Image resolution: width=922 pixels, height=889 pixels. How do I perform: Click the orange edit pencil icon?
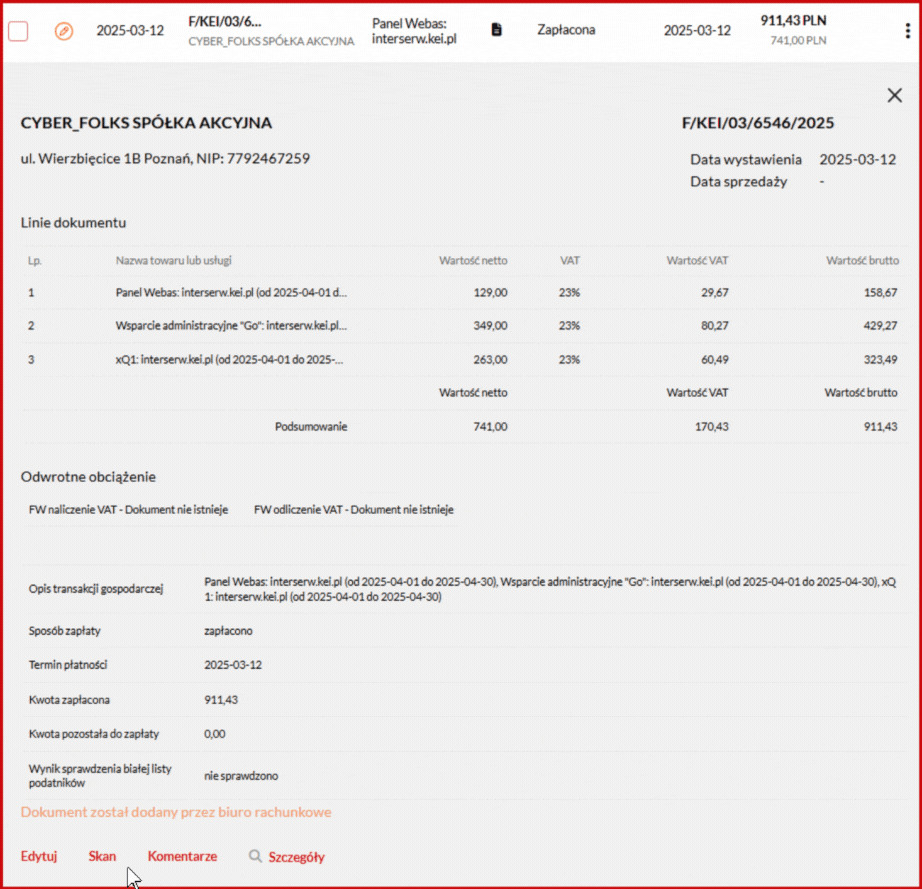[x=64, y=31]
